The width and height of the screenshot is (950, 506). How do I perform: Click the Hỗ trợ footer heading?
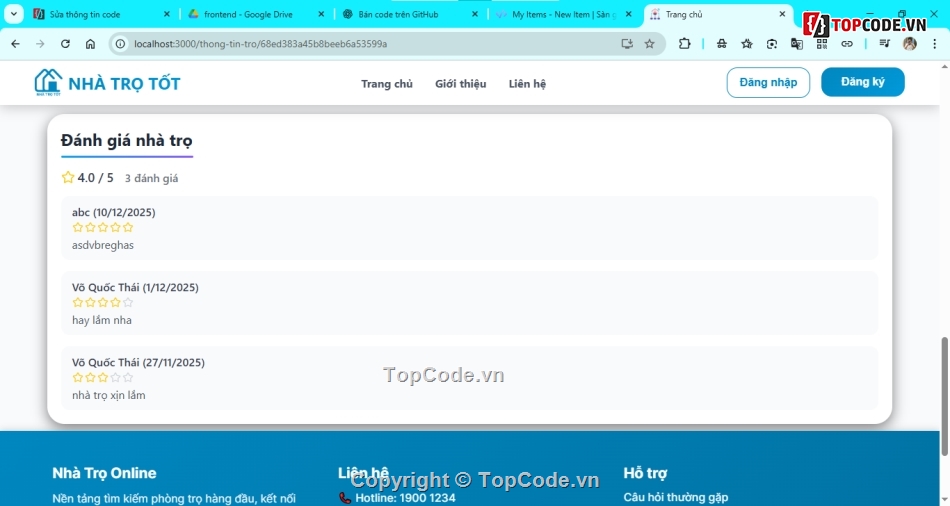pyautogui.click(x=645, y=473)
